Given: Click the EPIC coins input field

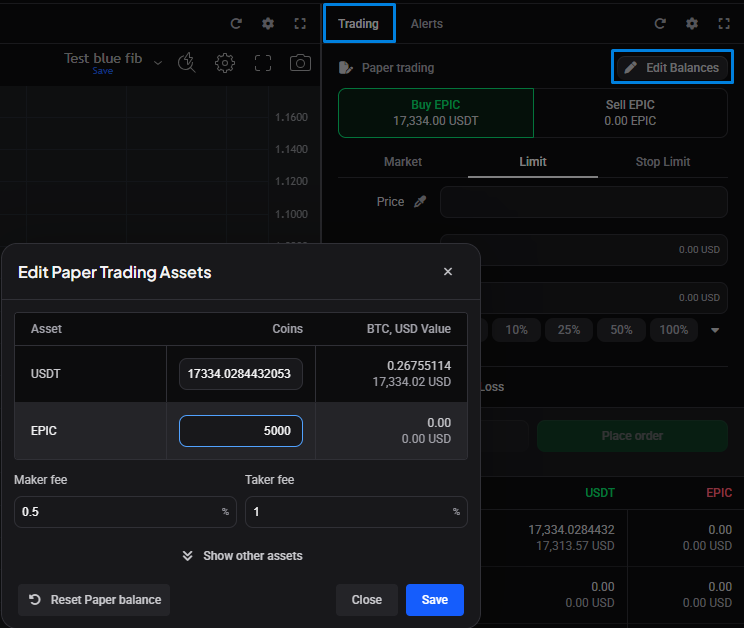Looking at the screenshot, I should [241, 431].
